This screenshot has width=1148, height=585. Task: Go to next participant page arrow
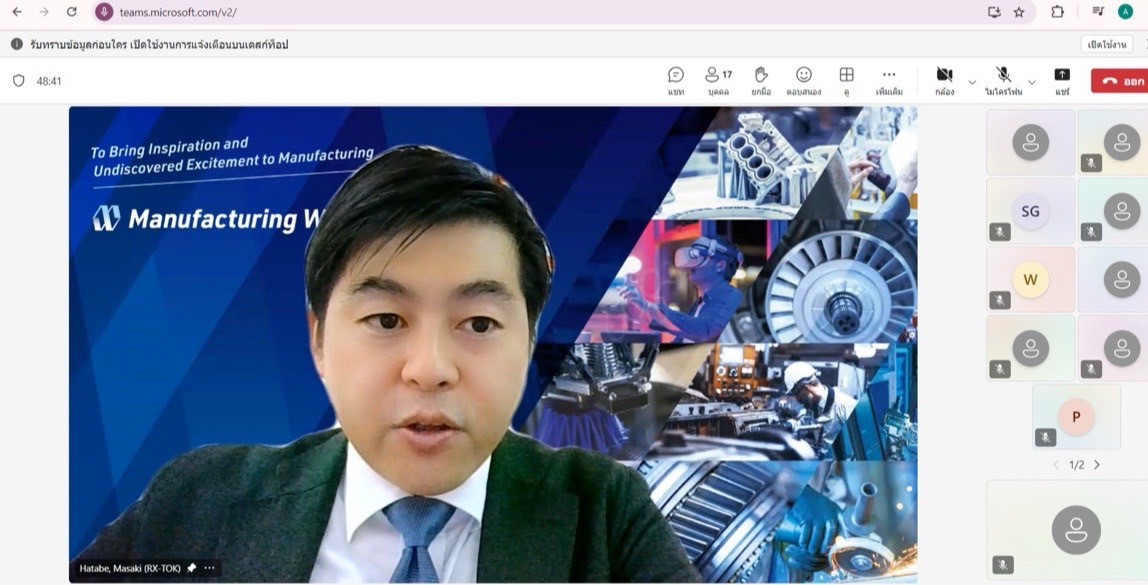pyautogui.click(x=1097, y=465)
